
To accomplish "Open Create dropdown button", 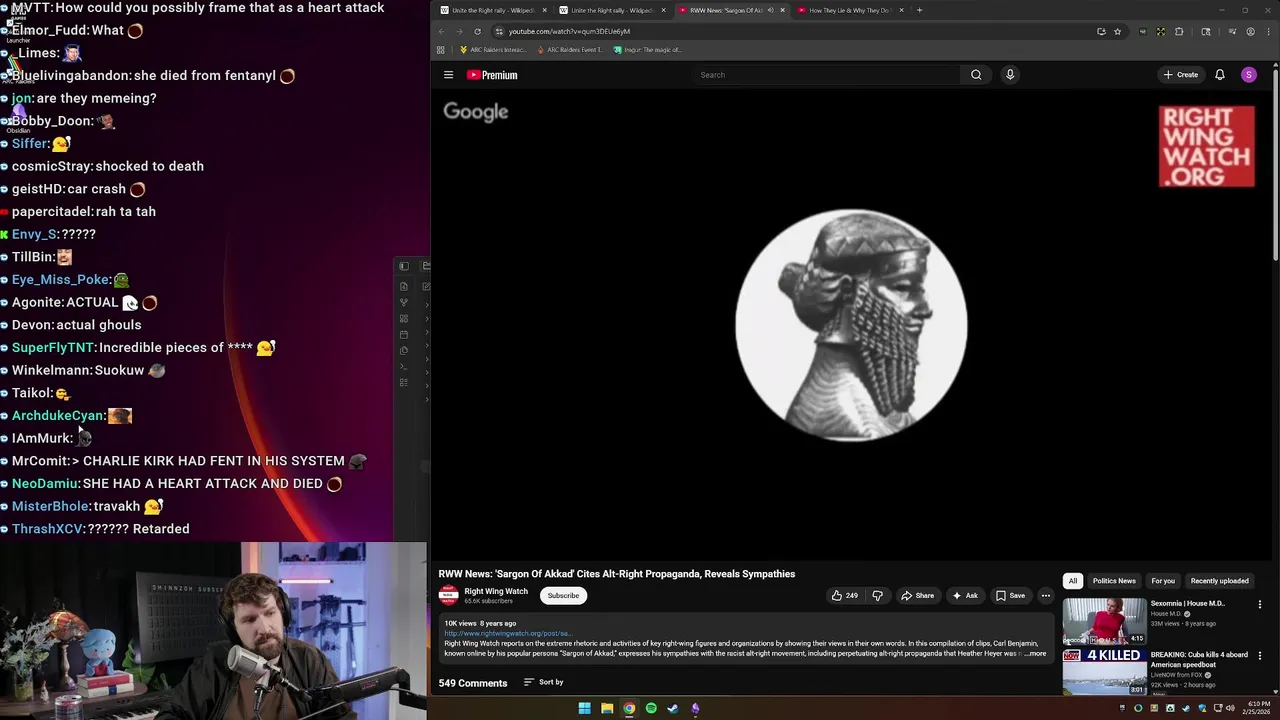I will 1181,75.
